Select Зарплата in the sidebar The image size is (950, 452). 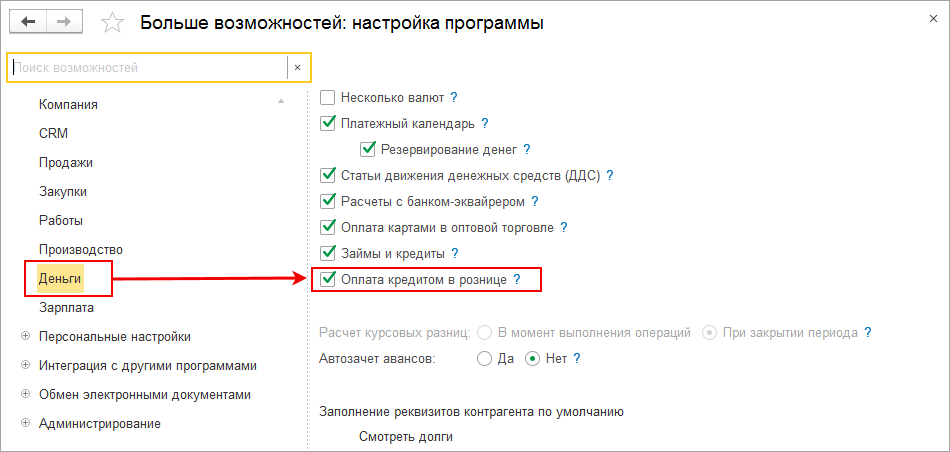[x=66, y=307]
